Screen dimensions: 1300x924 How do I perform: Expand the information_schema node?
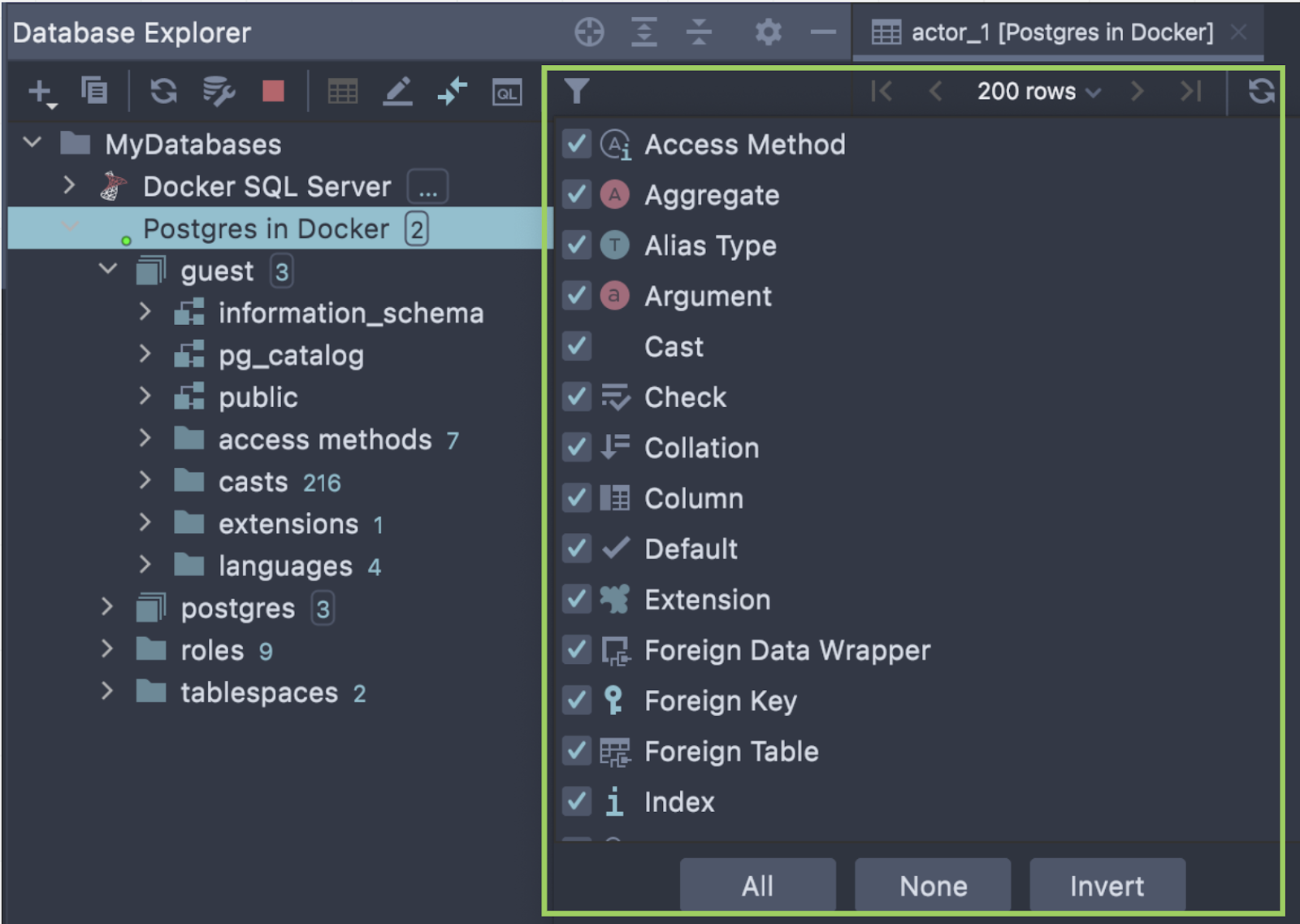click(x=145, y=312)
